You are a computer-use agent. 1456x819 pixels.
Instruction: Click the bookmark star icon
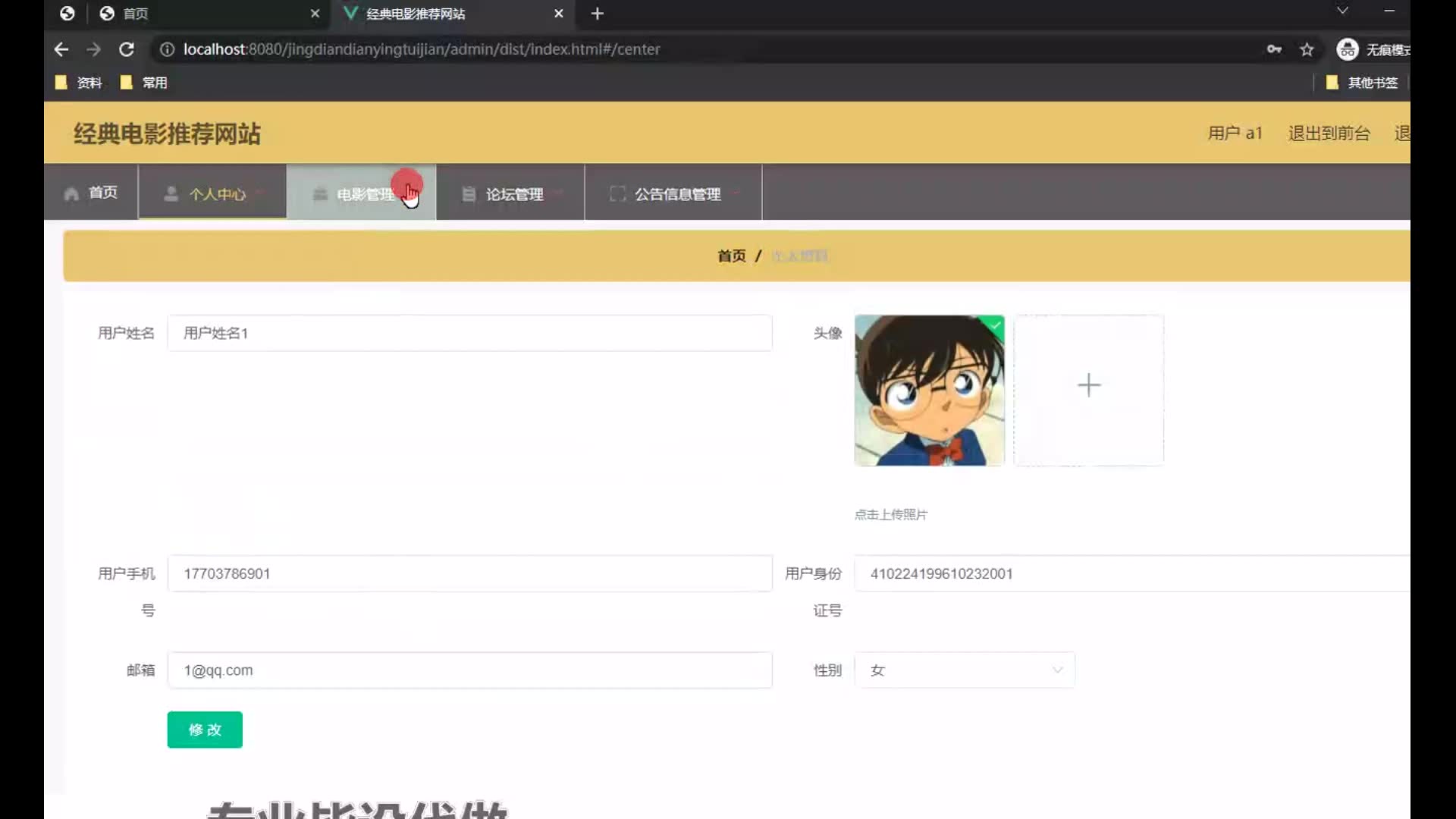[1307, 49]
